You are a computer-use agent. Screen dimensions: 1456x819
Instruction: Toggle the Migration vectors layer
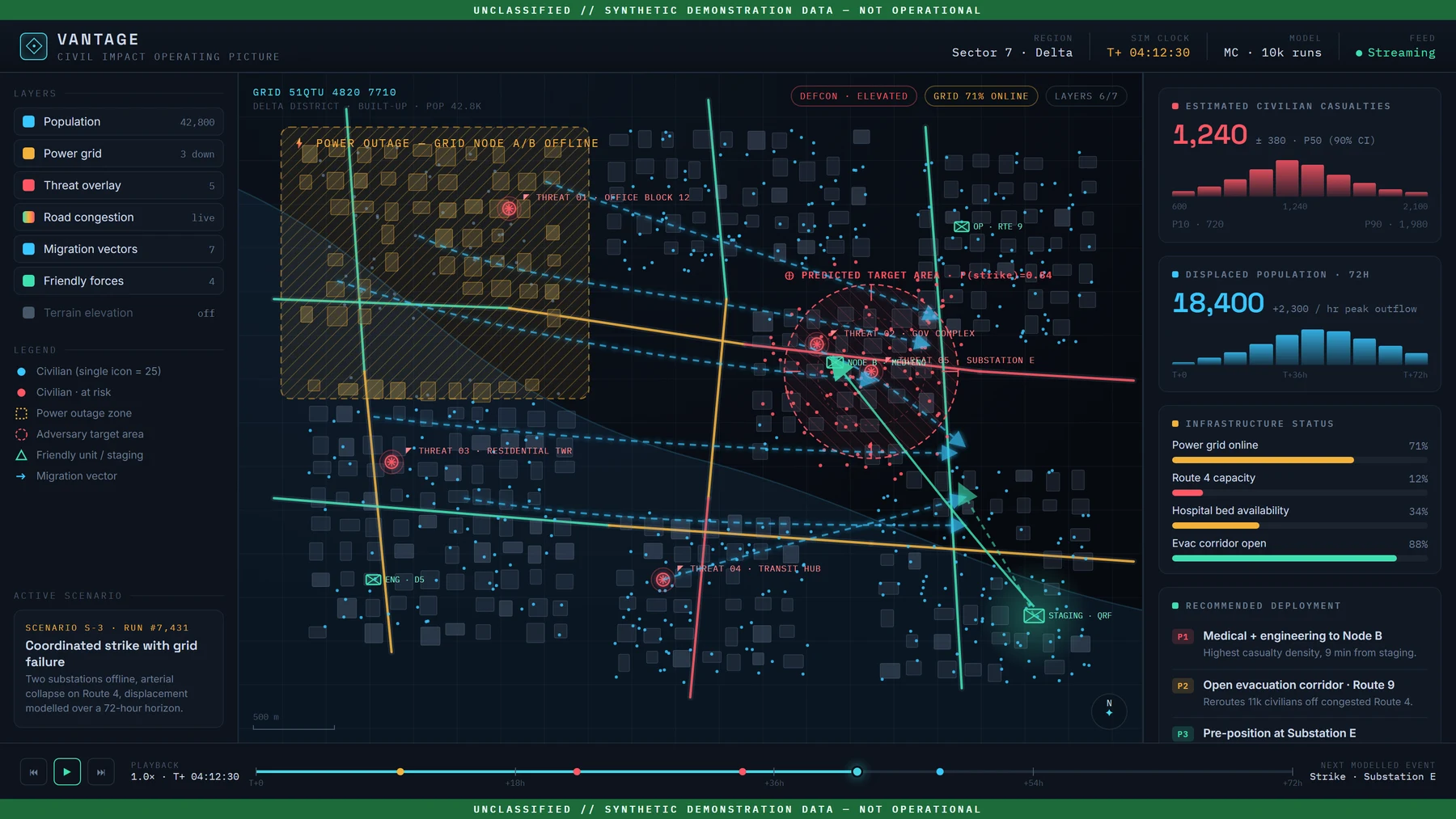119,249
